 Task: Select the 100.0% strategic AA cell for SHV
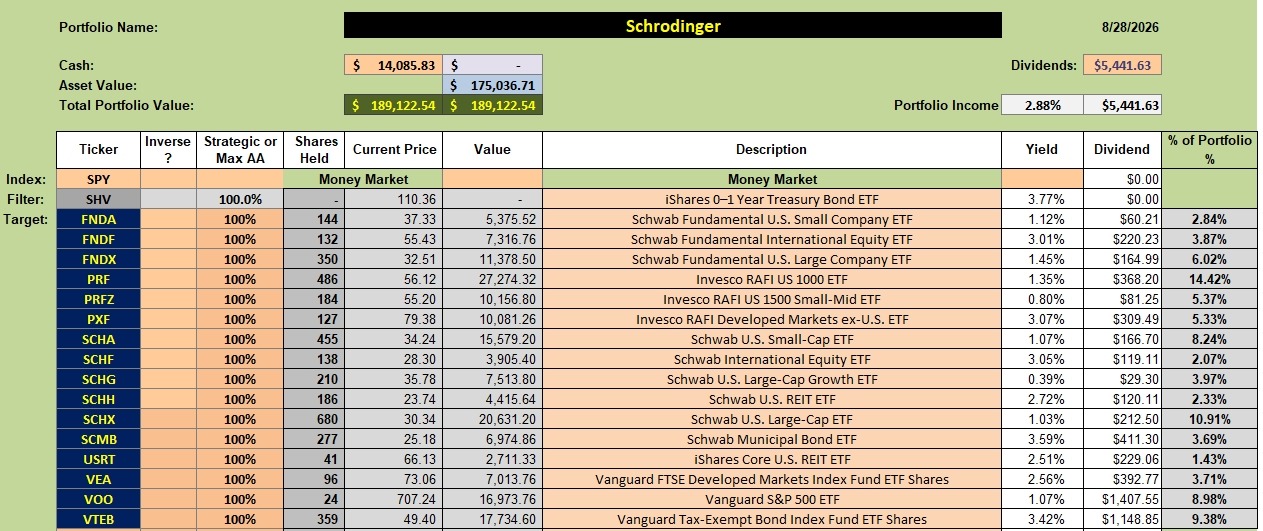[x=240, y=199]
